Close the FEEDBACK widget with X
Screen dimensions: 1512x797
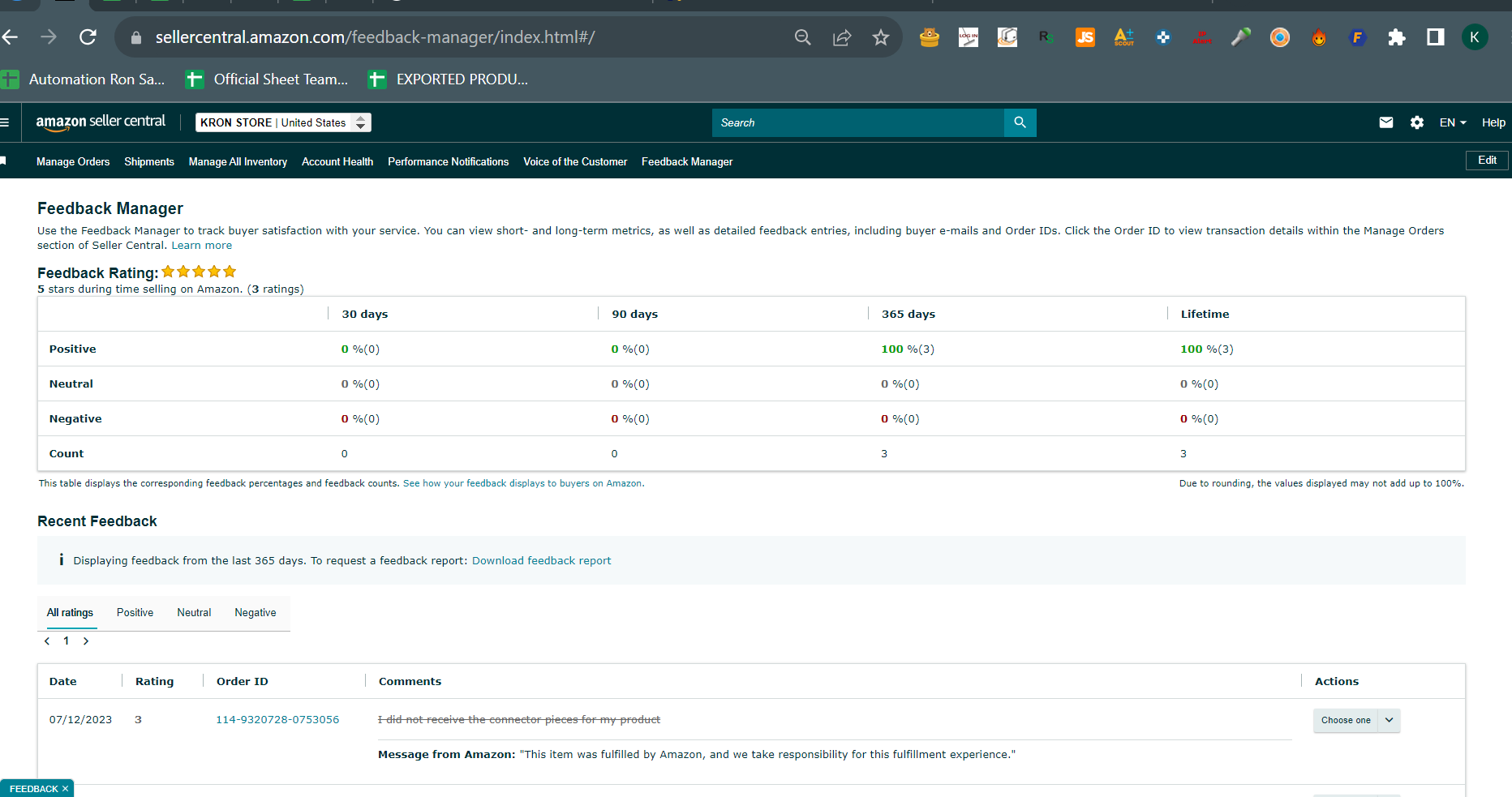[66, 789]
